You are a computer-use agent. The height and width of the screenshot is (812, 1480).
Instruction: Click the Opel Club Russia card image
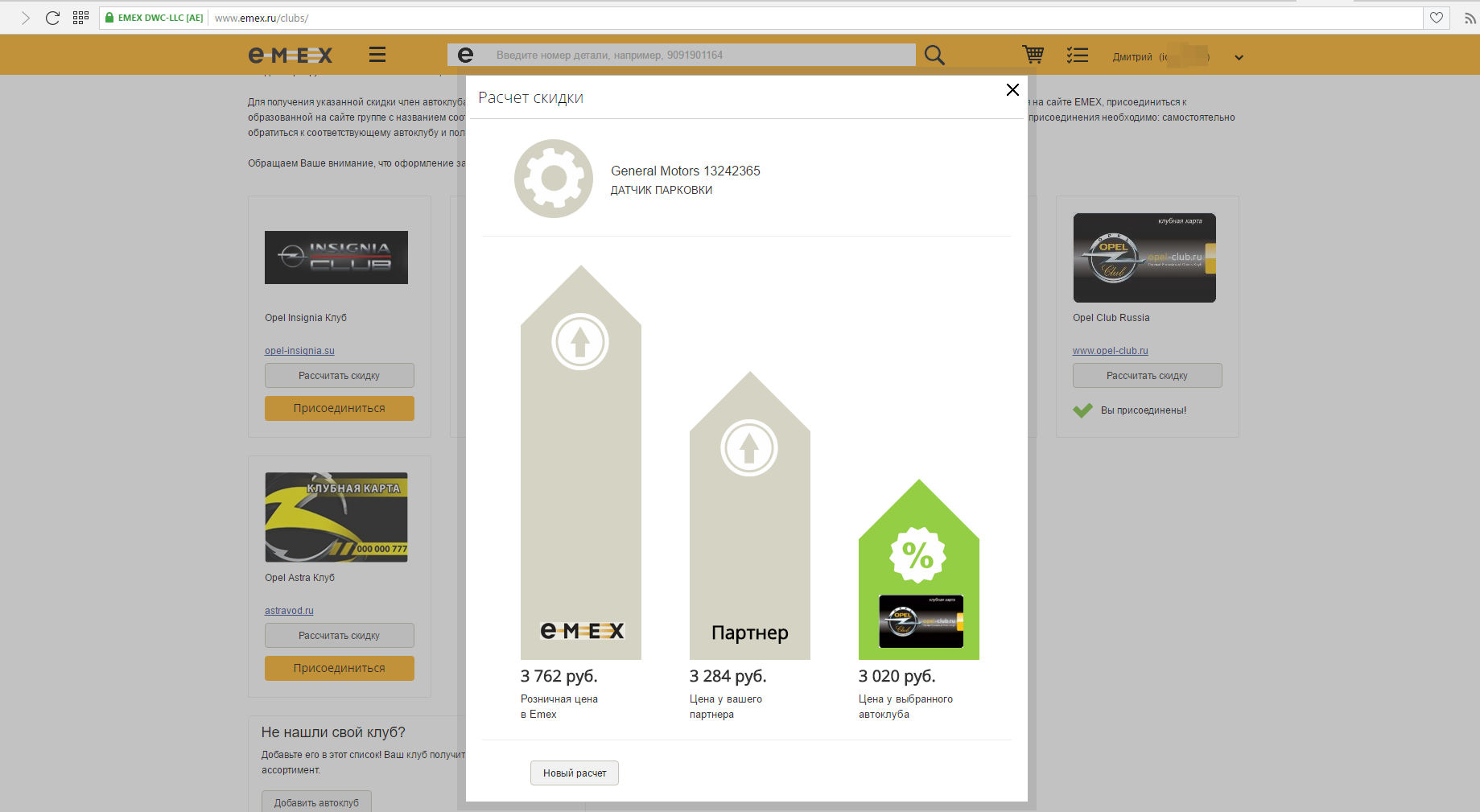tap(1144, 258)
